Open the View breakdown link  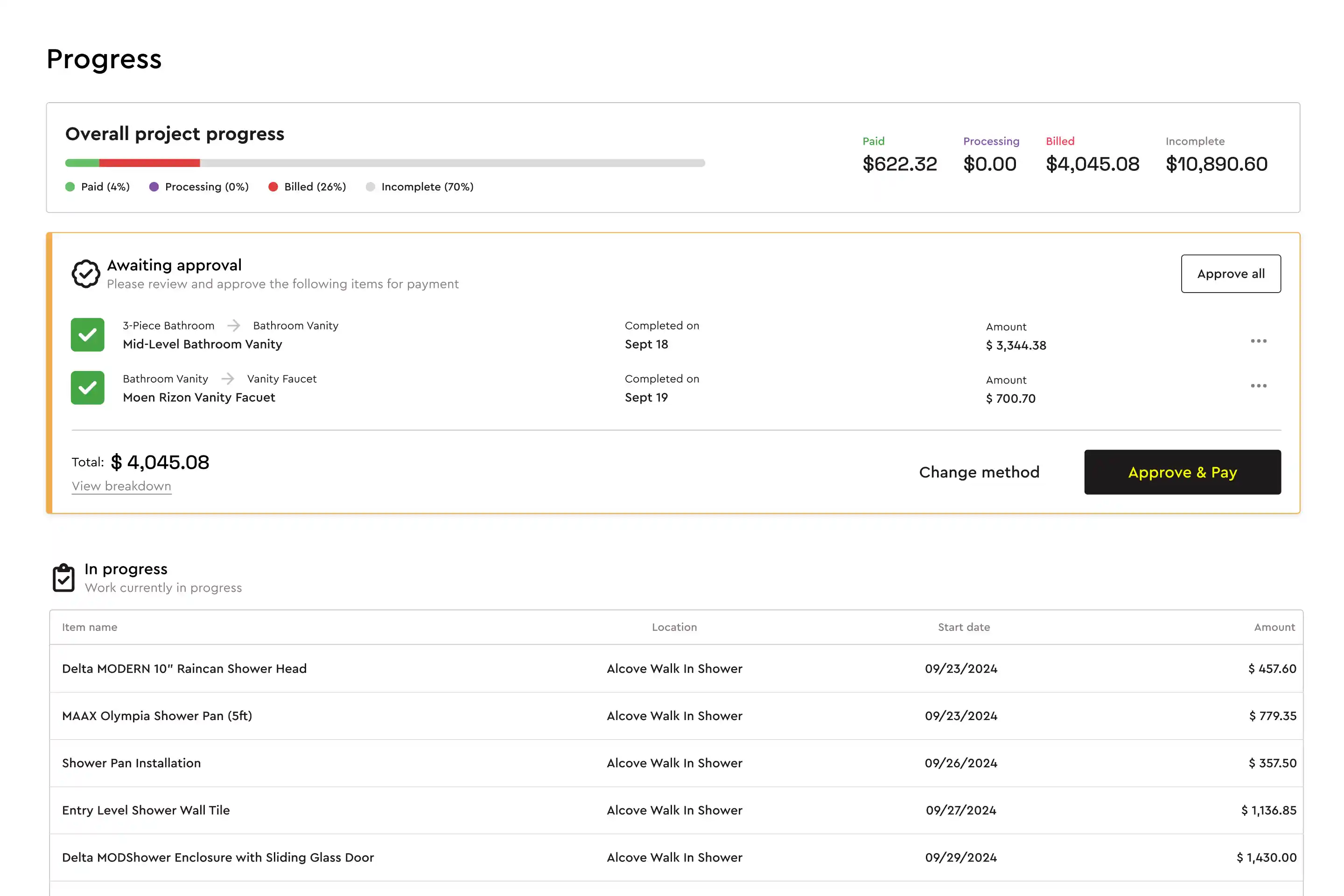click(x=121, y=486)
